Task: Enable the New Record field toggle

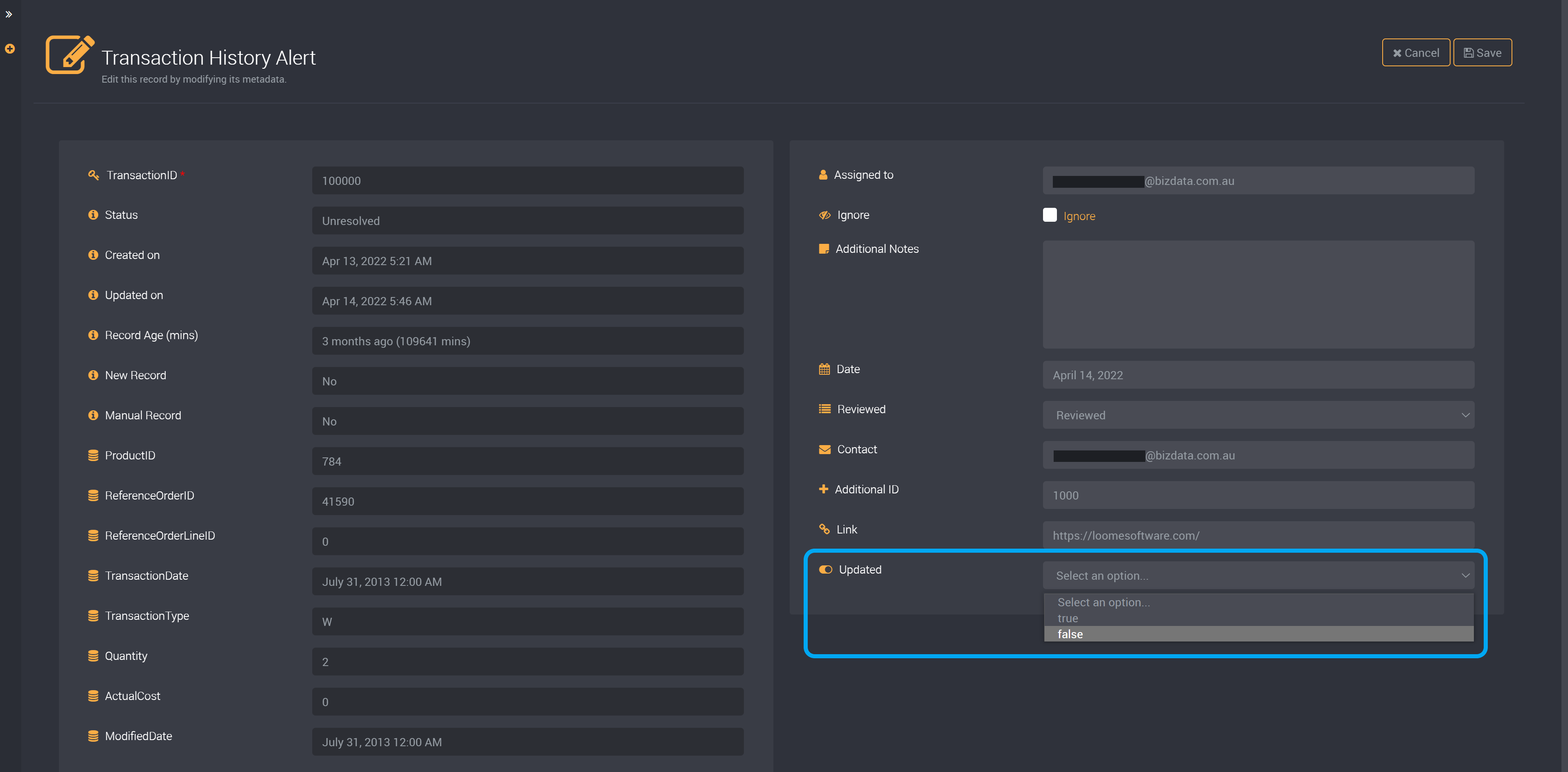Action: [x=527, y=380]
